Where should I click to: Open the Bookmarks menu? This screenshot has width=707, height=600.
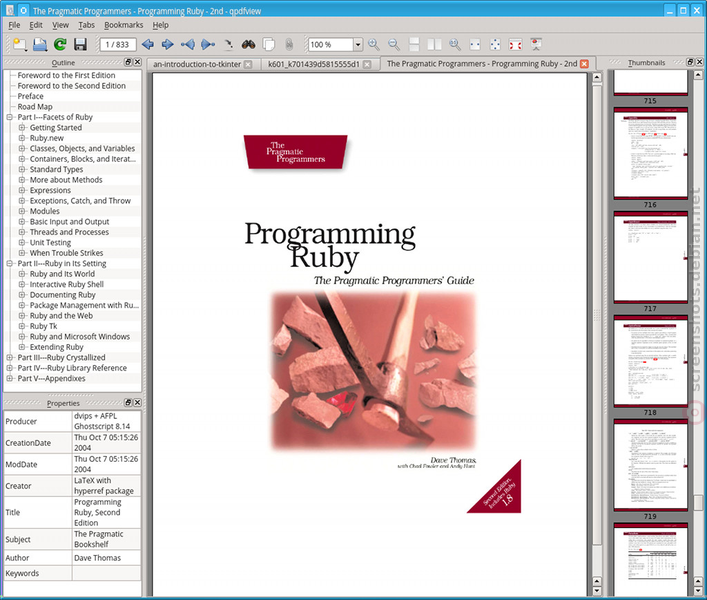124,25
